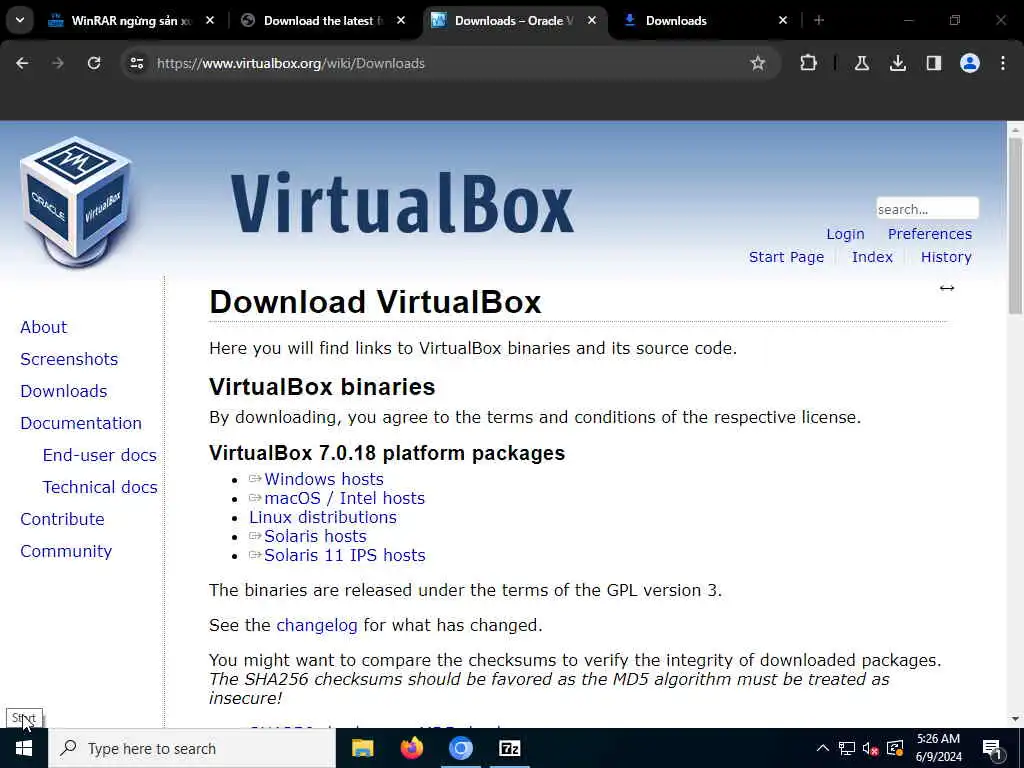Open Screenshots in the sidebar
1024x768 pixels.
69,359
